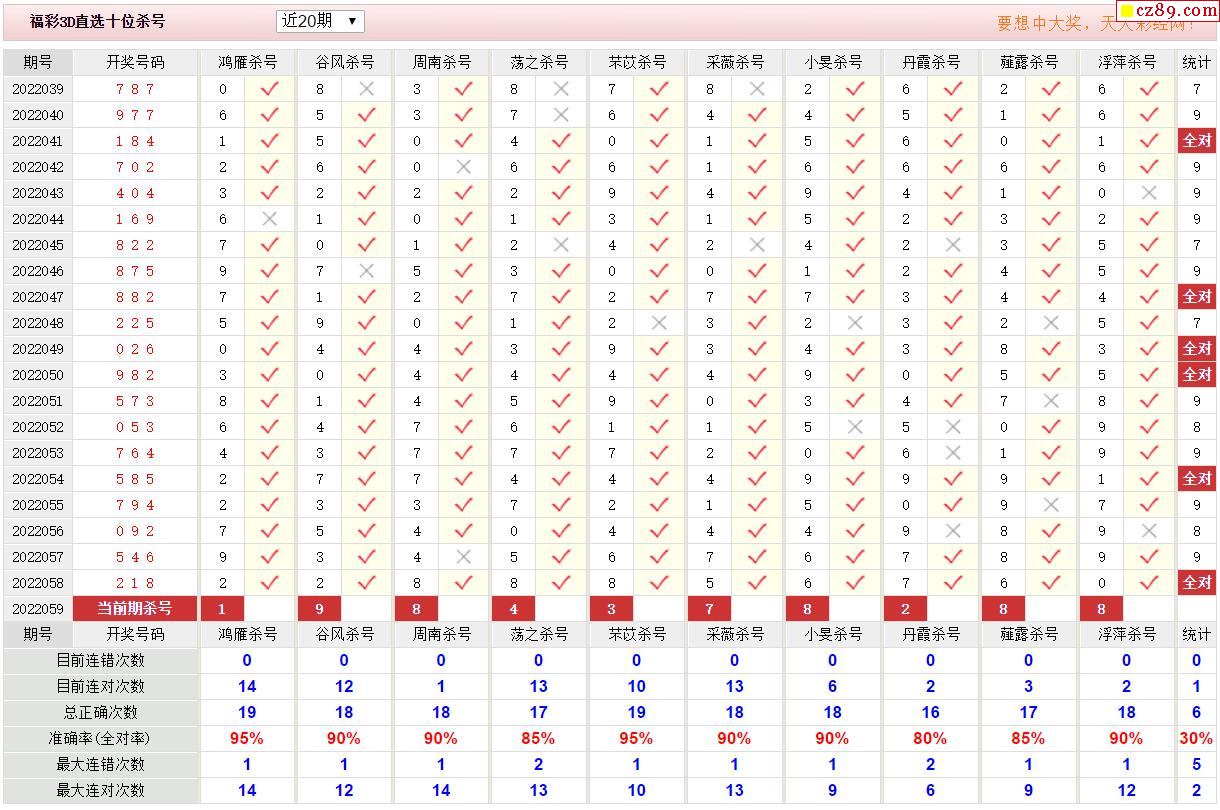Screen dimensions: 1220x810
Task: Select current kill number 7 under 采薇杀号
Action: [709, 609]
